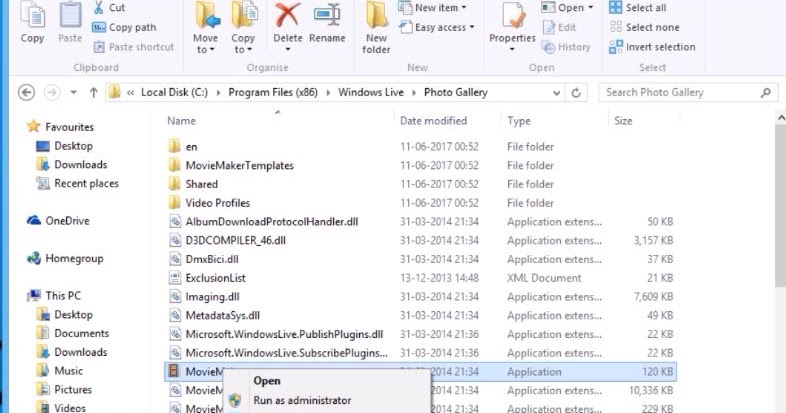Go up one folder level
Image resolution: width=786 pixels, height=413 pixels.
click(x=93, y=92)
